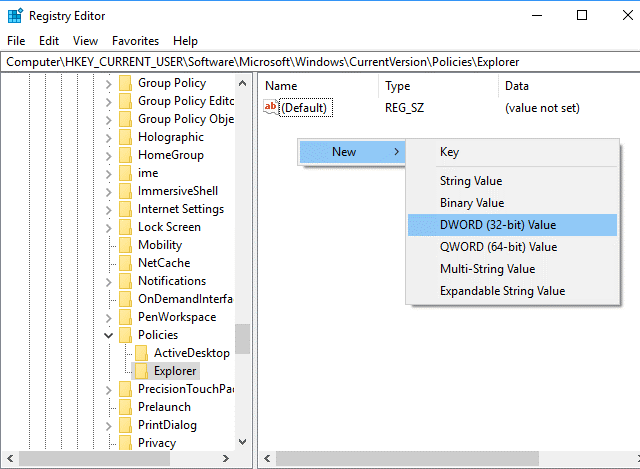Viewport: 640px width, 469px height.
Task: Click the tree pane scroll up arrow
Action: coord(242,83)
